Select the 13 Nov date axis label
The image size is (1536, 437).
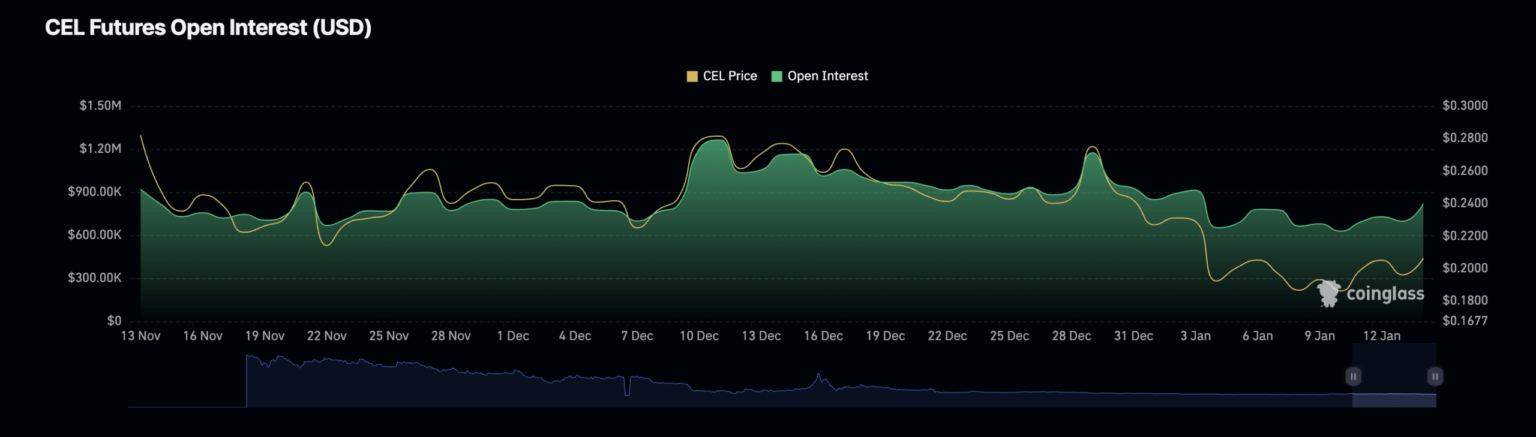140,337
